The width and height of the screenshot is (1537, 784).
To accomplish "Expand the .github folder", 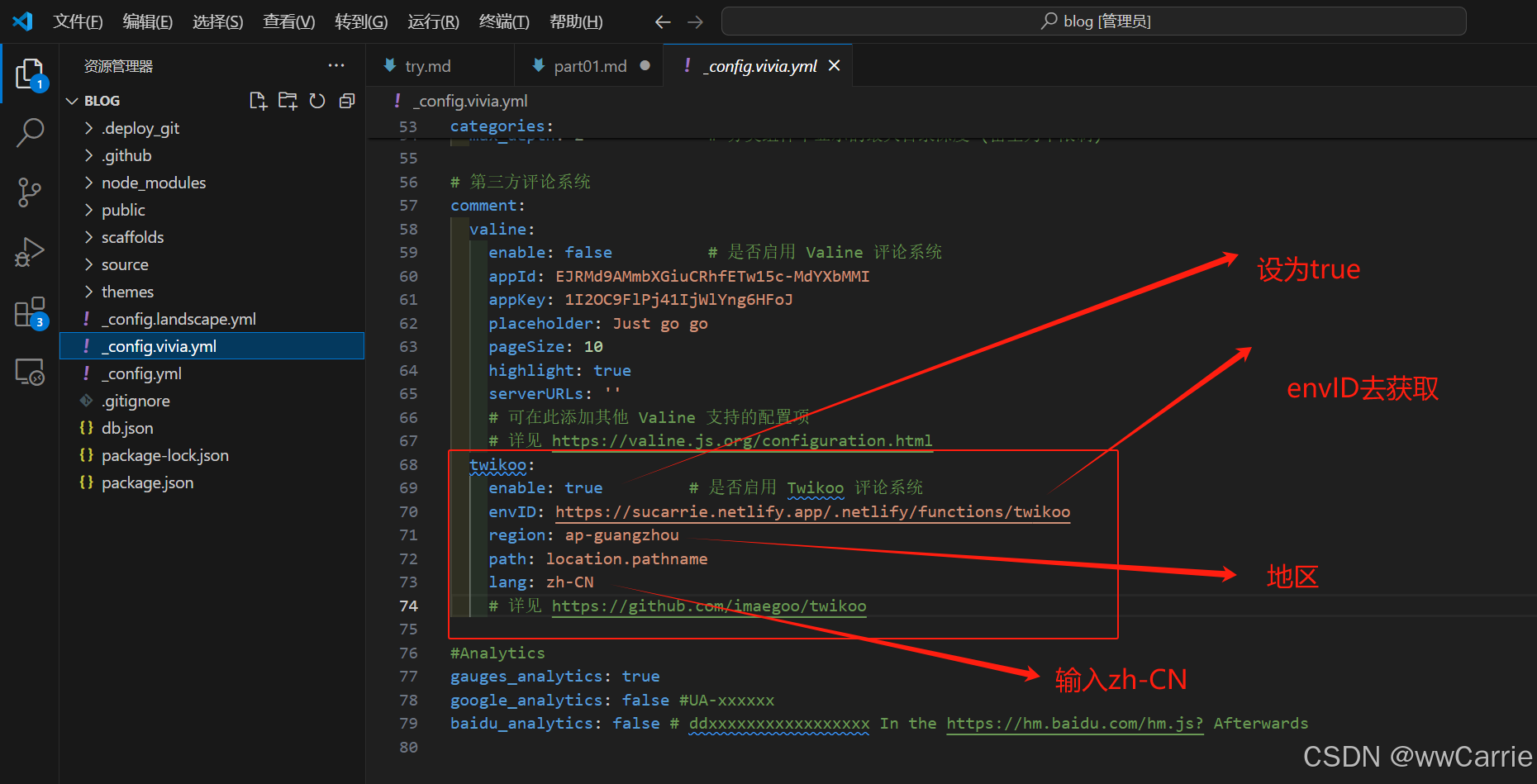I will click(212, 155).
